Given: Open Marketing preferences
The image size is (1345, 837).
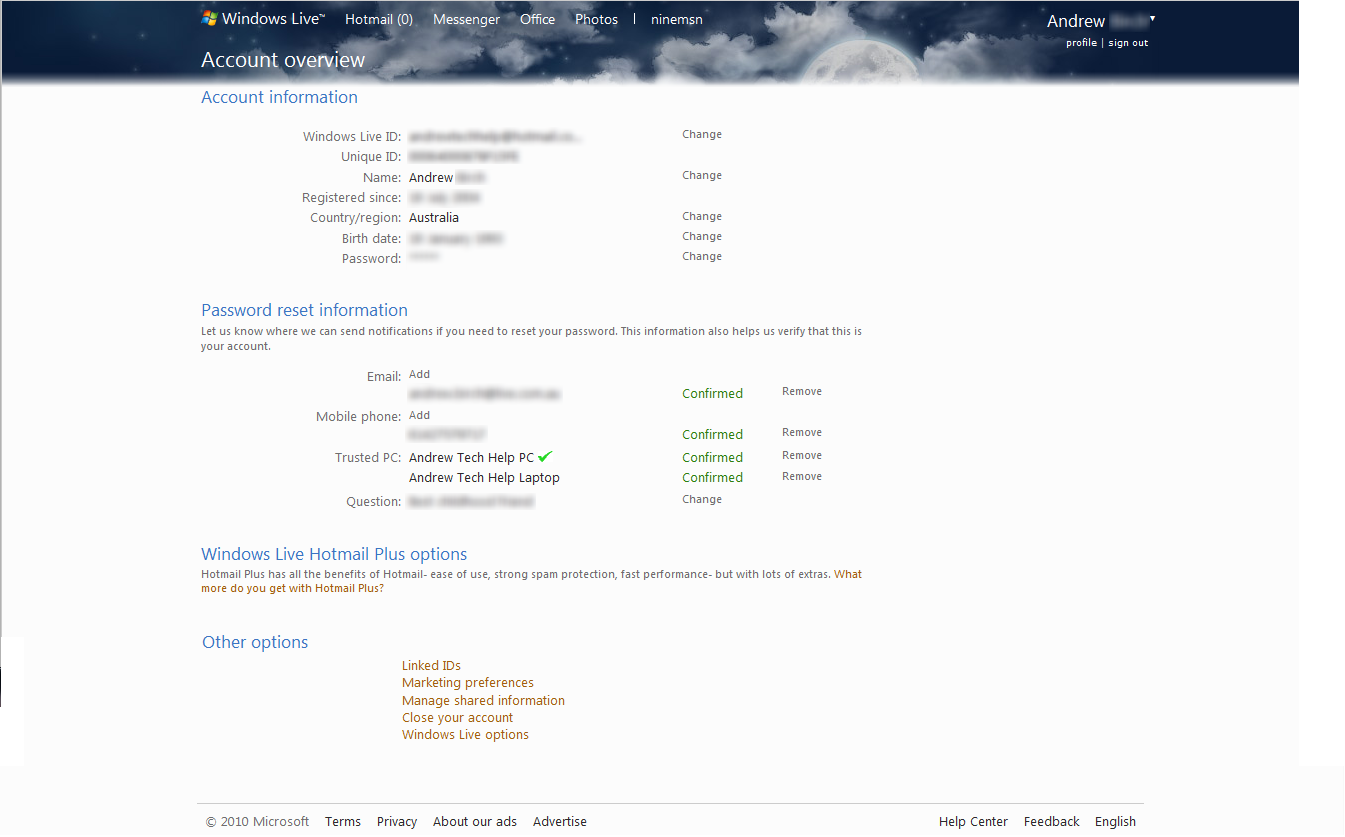Looking at the screenshot, I should pyautogui.click(x=468, y=682).
